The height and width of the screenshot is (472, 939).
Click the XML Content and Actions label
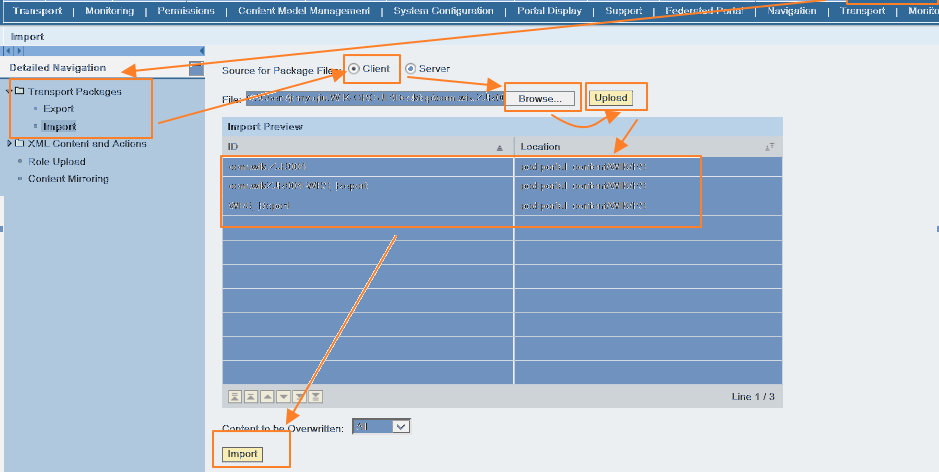tap(87, 144)
